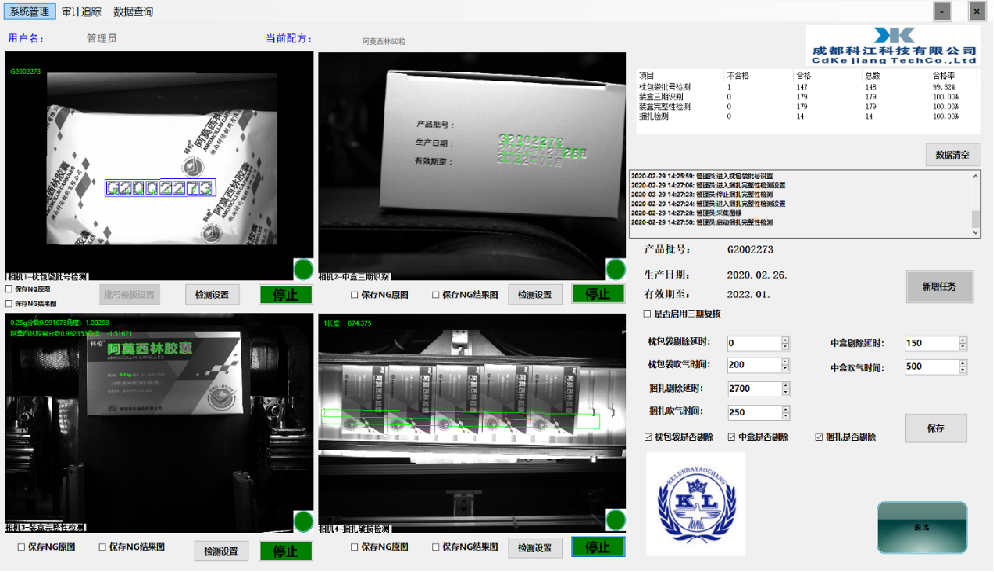Decrease 枕包袋吹气时间 with down arrow

click(x=785, y=368)
